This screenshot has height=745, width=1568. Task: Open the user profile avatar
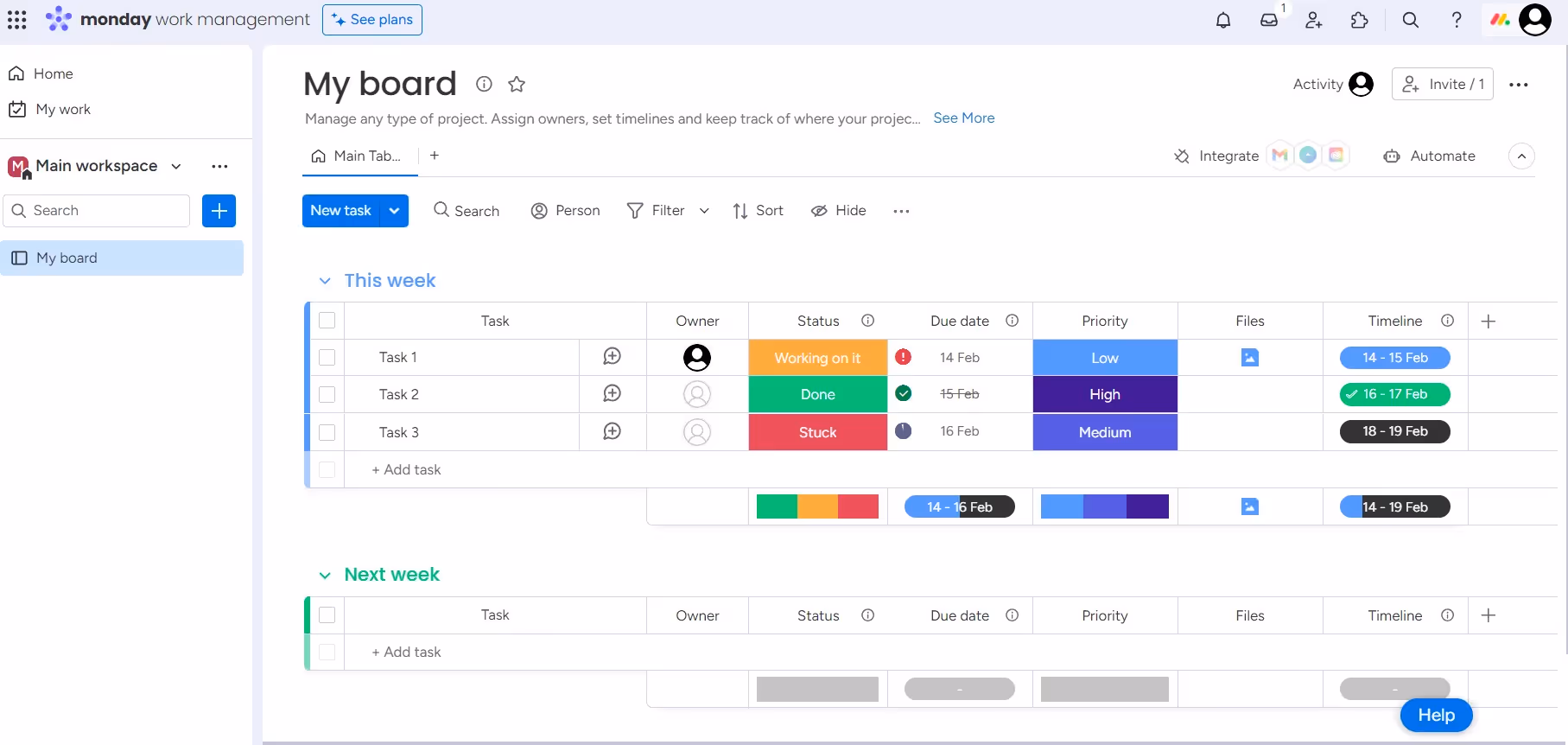coord(1535,19)
